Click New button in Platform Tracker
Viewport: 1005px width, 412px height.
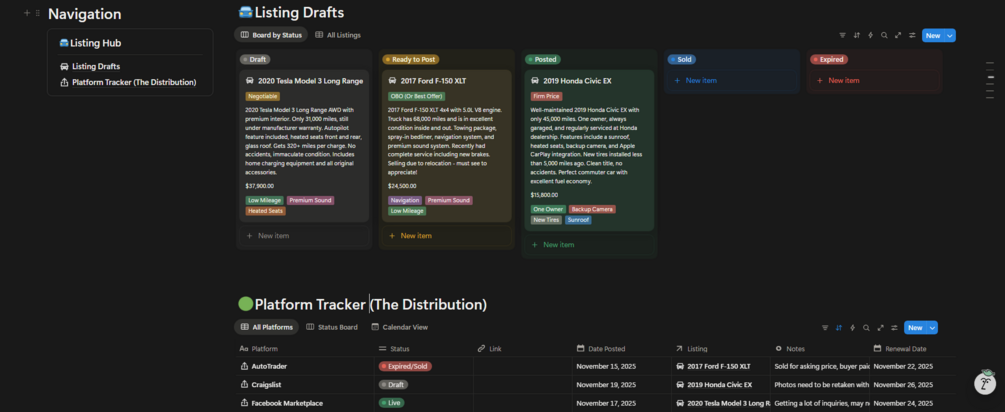pyautogui.click(x=915, y=327)
